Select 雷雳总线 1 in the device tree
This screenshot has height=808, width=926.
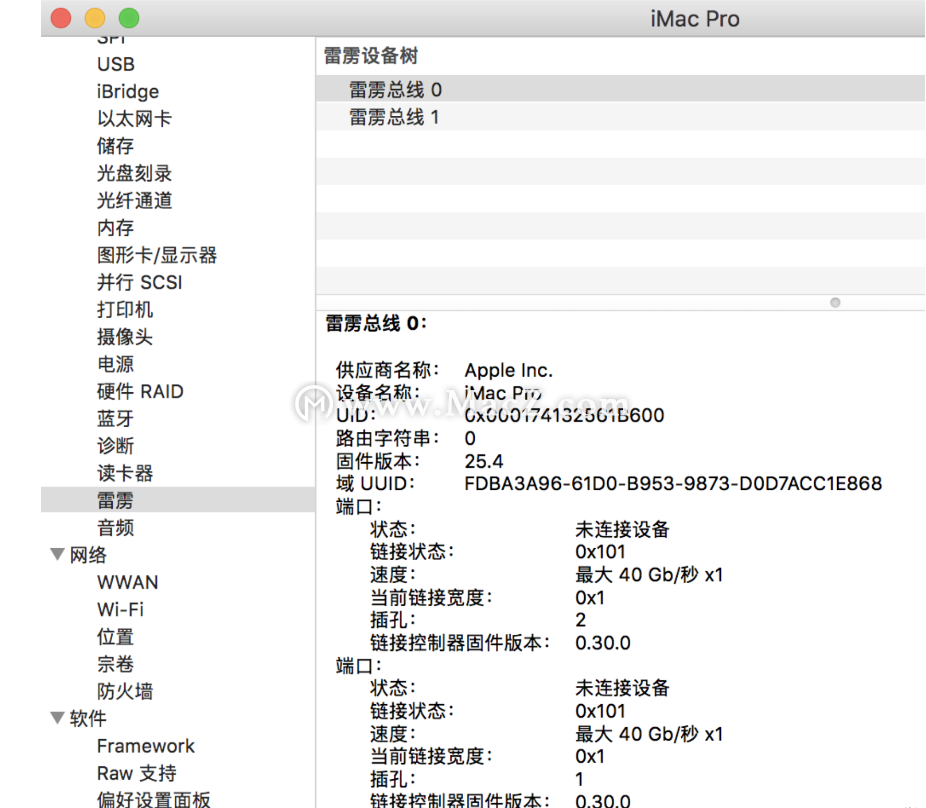620,117
